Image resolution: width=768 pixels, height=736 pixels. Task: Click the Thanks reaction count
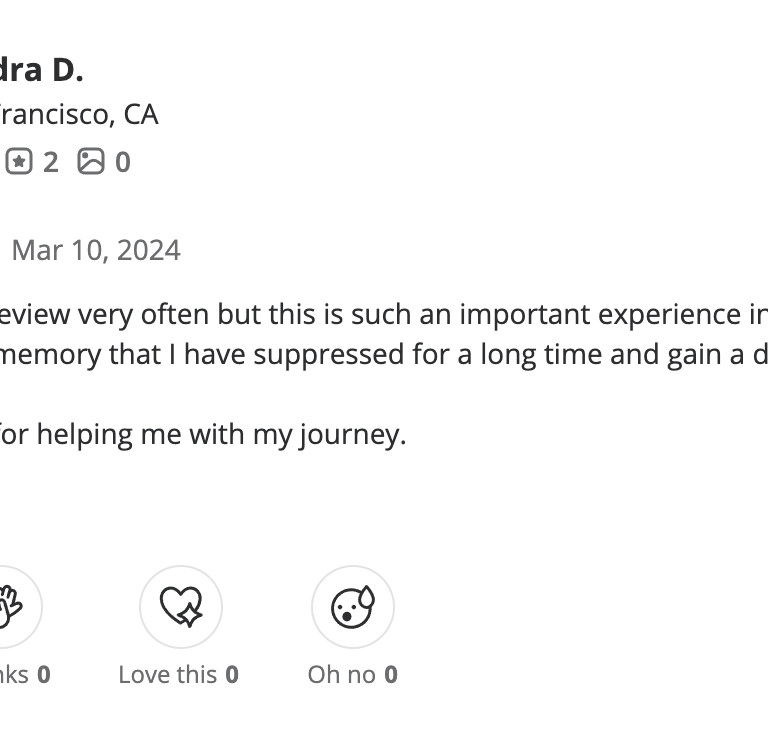pos(44,675)
